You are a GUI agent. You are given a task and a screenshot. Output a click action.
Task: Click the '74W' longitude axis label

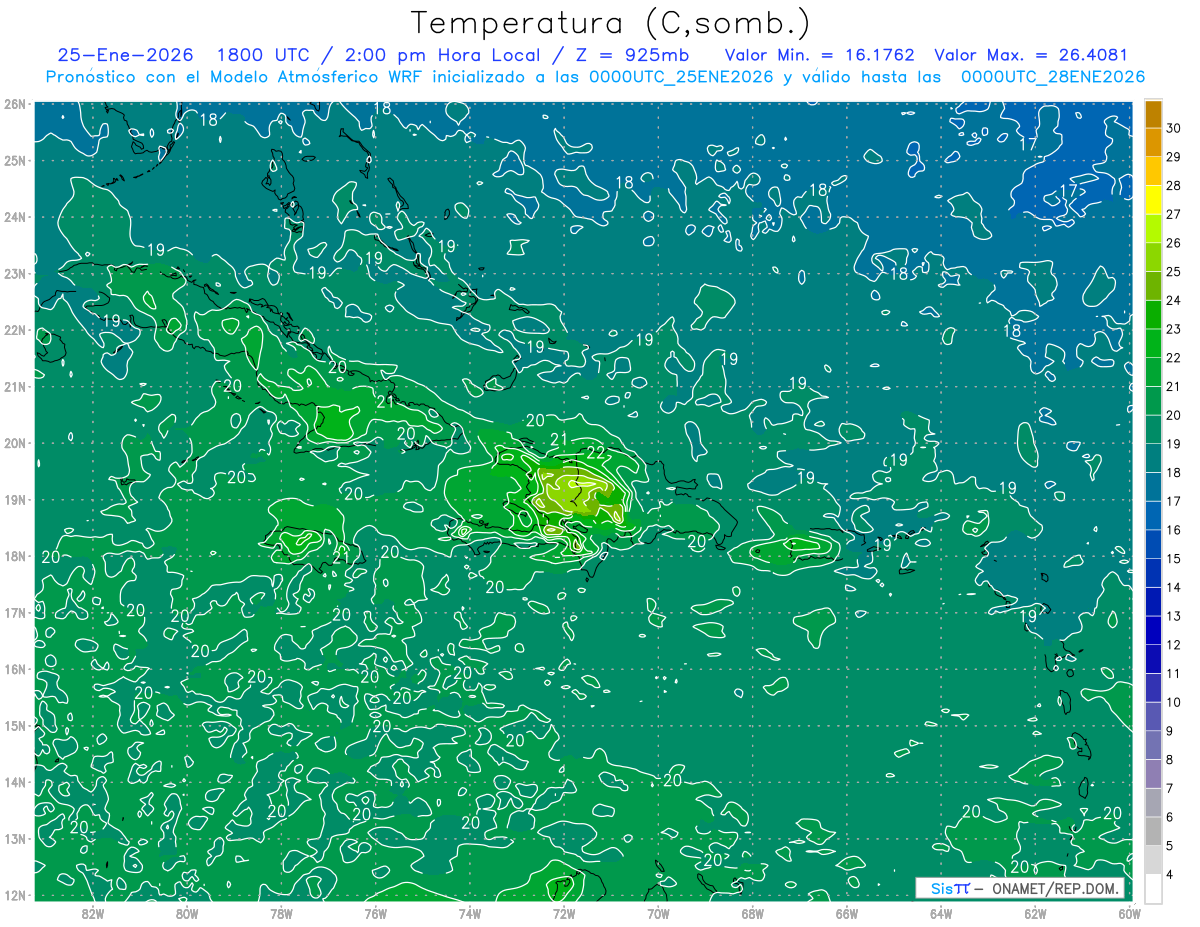pyautogui.click(x=470, y=912)
